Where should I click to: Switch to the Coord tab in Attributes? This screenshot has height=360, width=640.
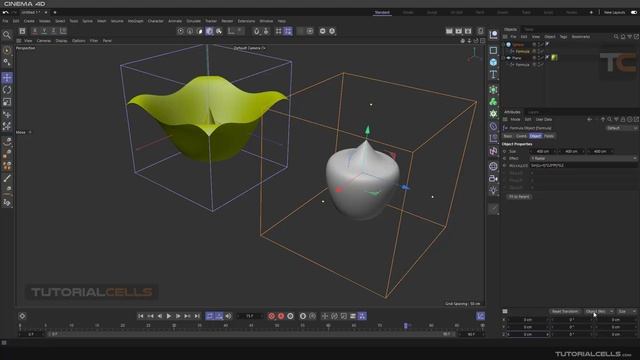521,136
